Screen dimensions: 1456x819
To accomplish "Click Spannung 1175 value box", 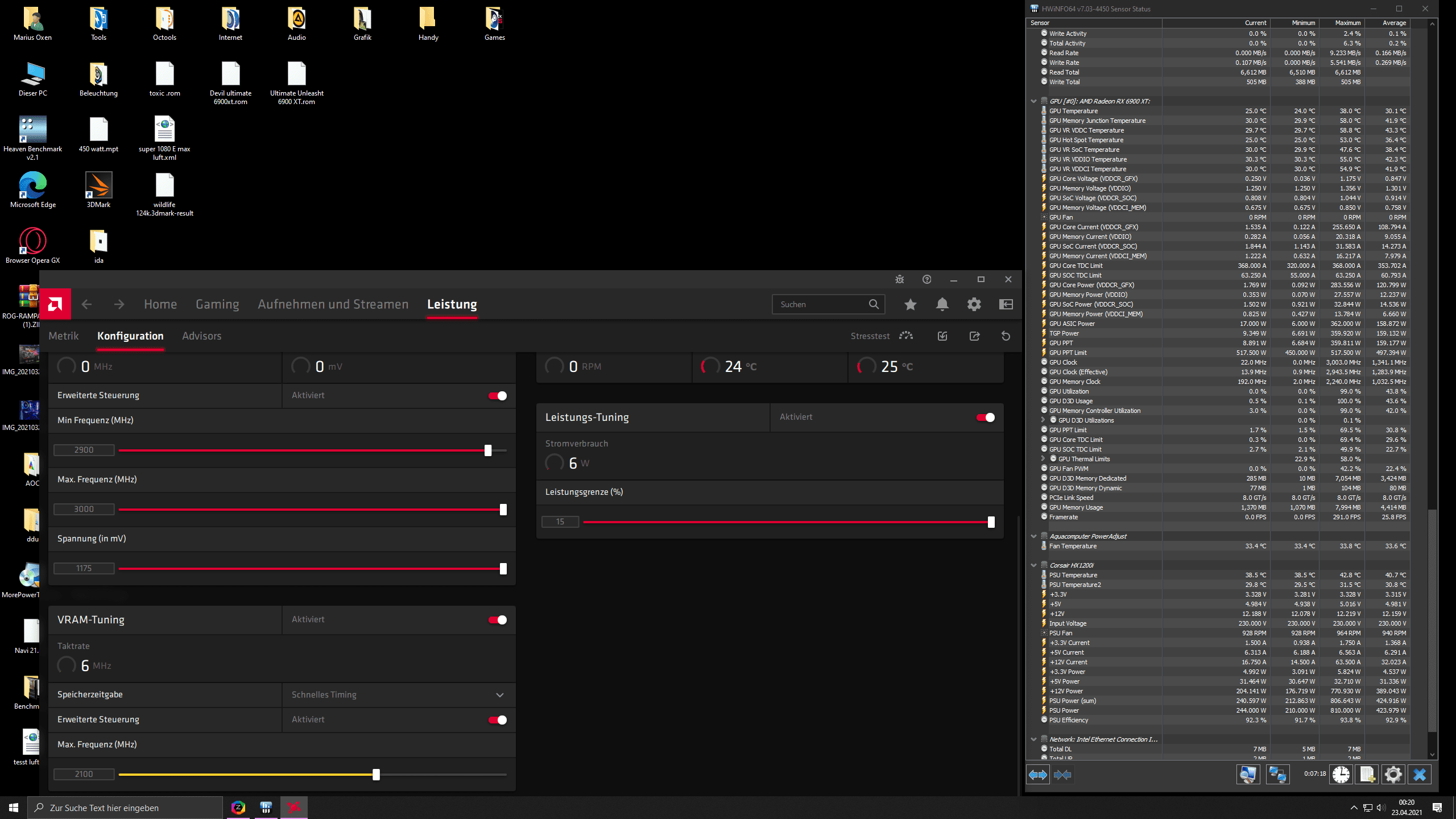I will 84,569.
